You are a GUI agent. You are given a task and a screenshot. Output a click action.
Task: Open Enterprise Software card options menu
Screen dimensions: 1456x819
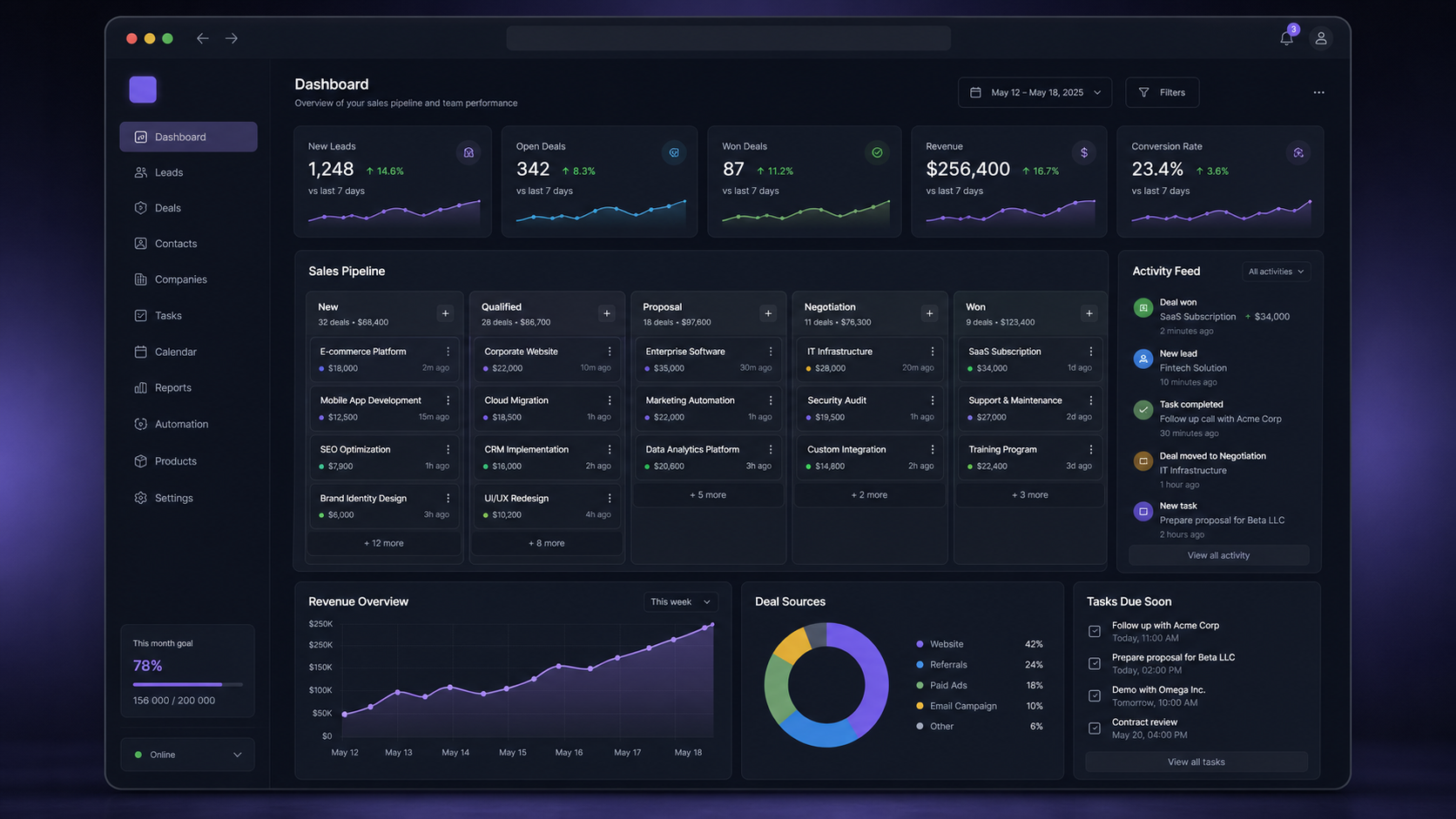pos(771,352)
